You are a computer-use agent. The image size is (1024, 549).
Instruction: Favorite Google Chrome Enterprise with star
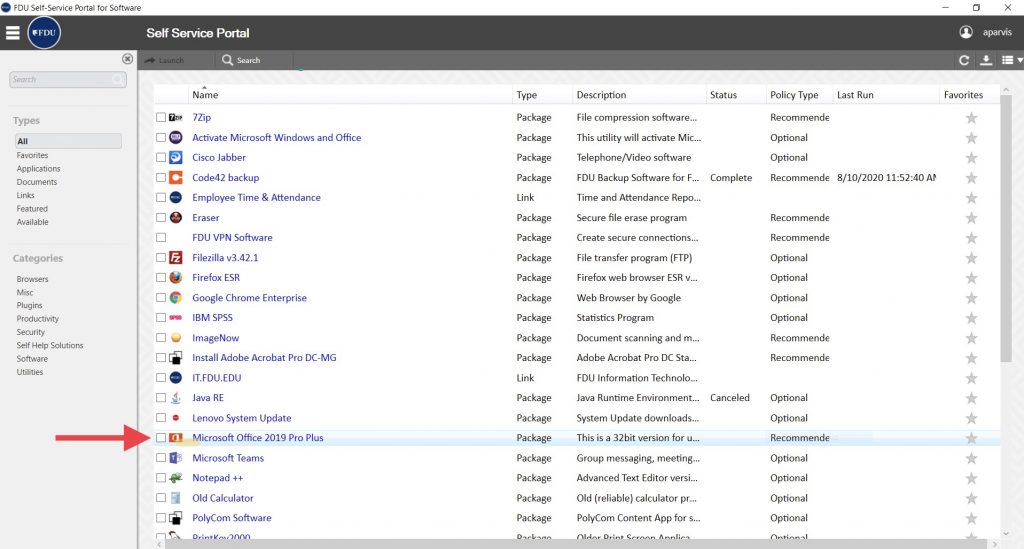pos(971,298)
